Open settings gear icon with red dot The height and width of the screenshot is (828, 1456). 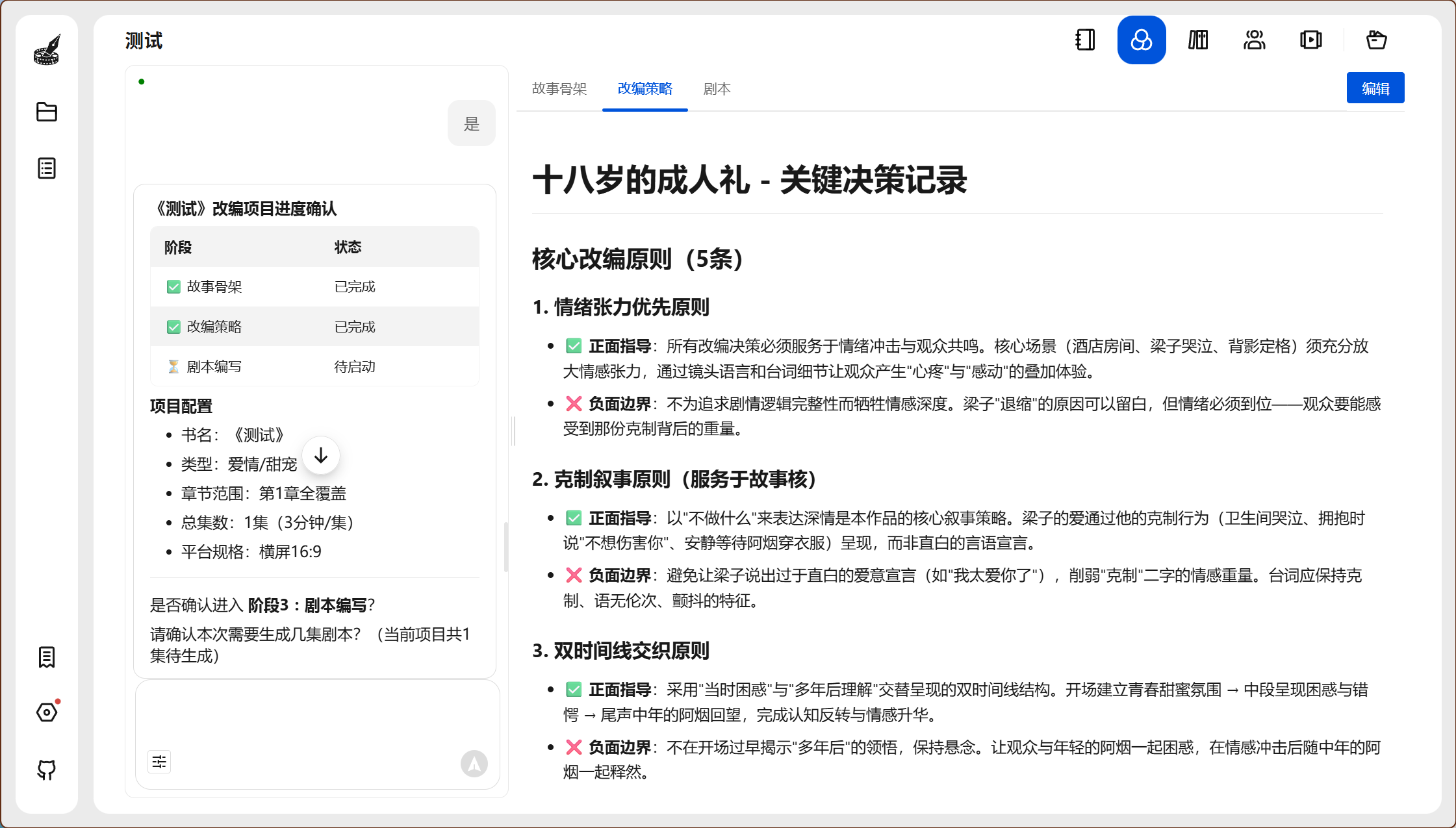[x=47, y=712]
